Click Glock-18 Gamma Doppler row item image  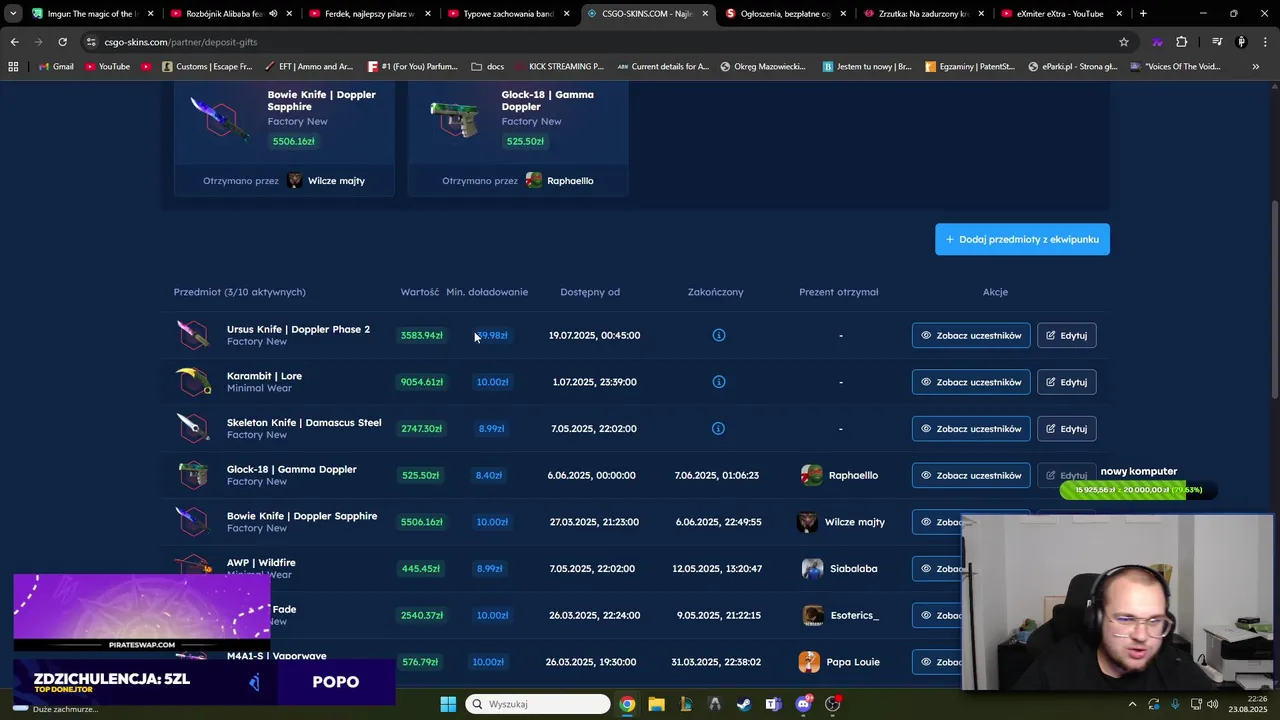[192, 475]
